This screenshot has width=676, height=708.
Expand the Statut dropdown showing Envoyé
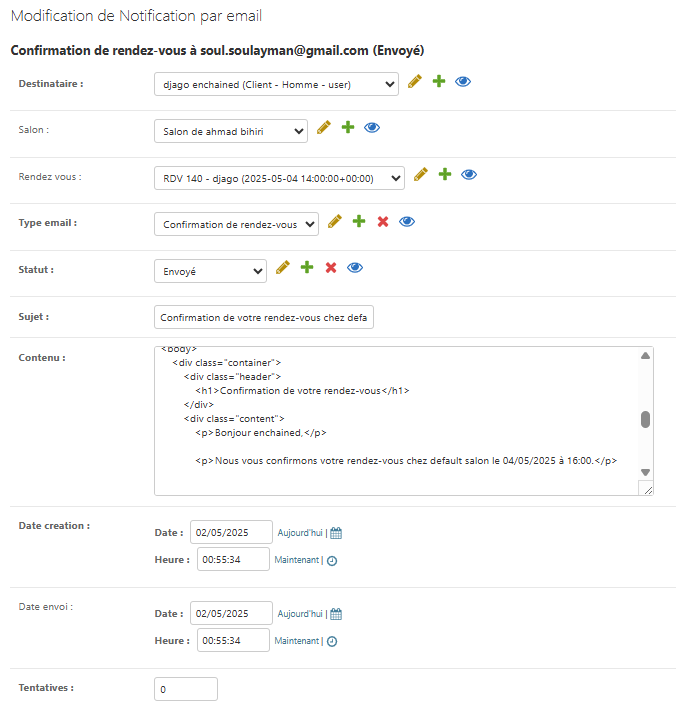point(210,271)
